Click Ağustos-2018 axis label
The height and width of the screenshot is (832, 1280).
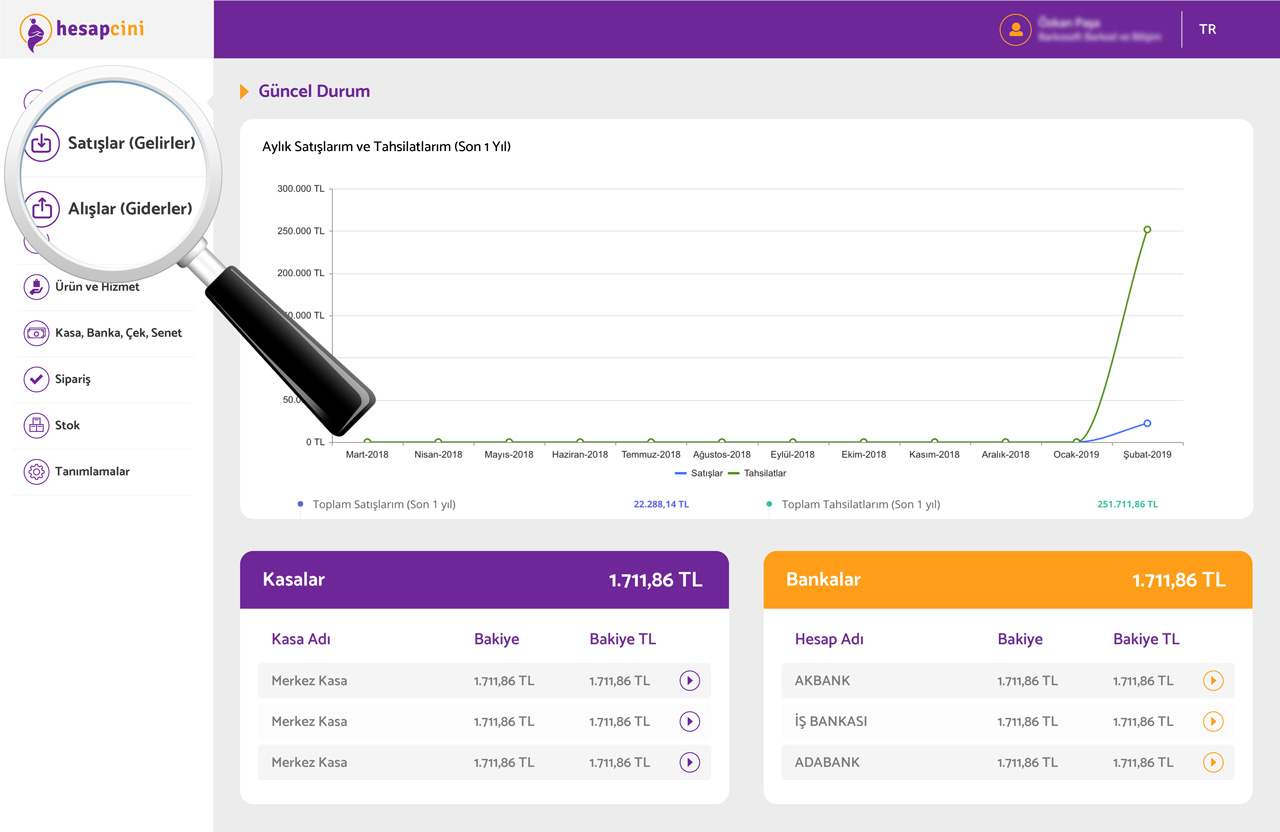(x=722, y=454)
